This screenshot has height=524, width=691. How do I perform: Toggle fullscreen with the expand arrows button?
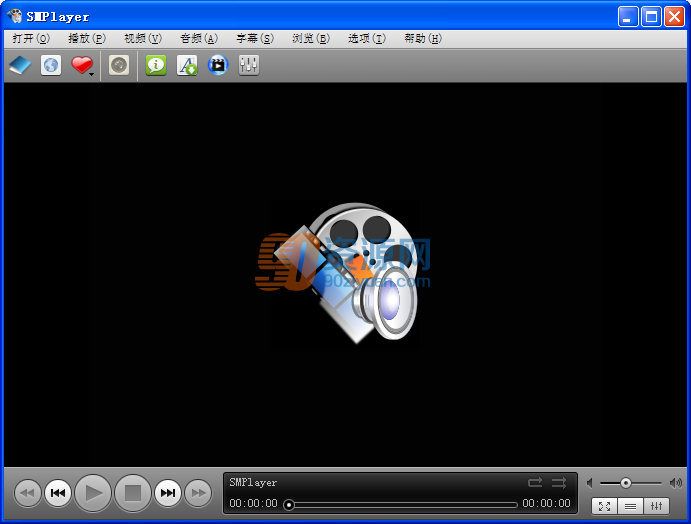(604, 506)
